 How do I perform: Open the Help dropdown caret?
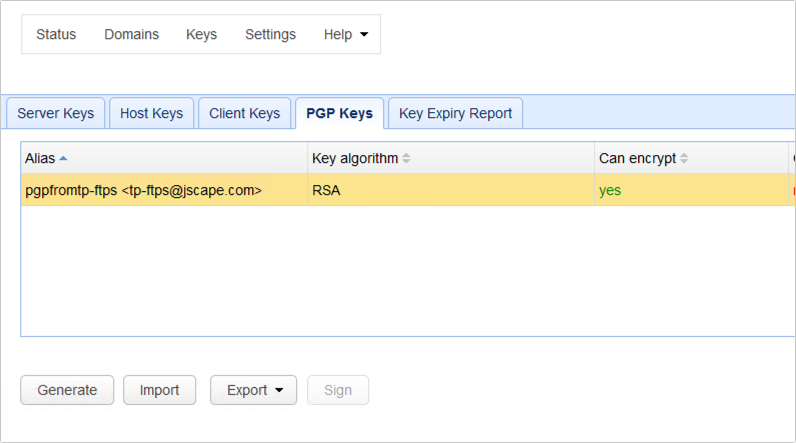[x=364, y=35]
